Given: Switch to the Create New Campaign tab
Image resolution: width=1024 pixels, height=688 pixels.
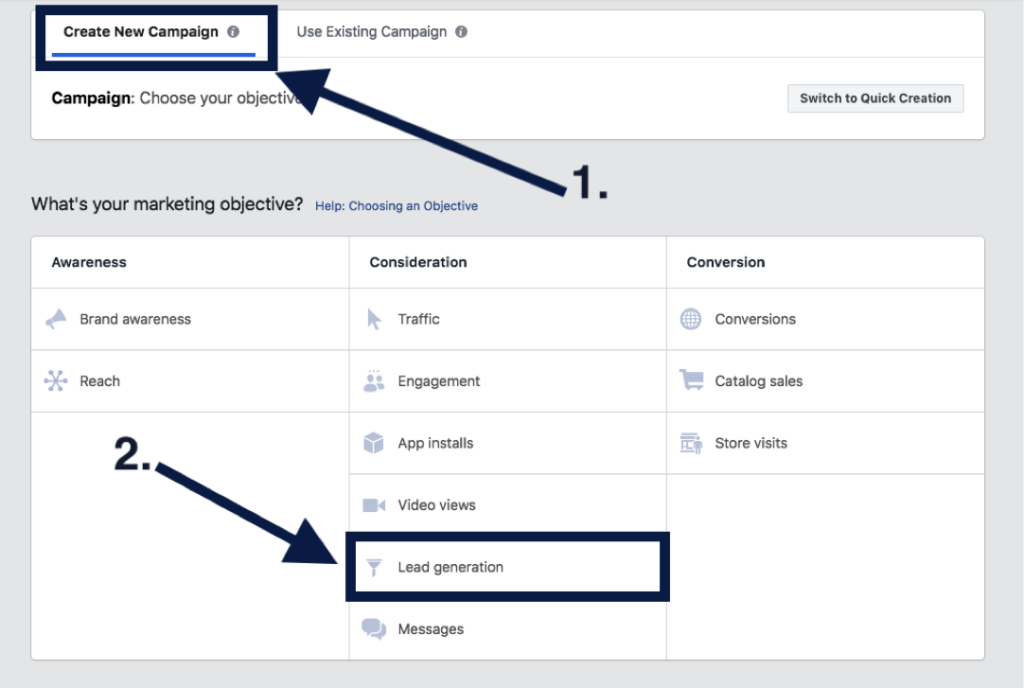Looking at the screenshot, I should pos(140,32).
